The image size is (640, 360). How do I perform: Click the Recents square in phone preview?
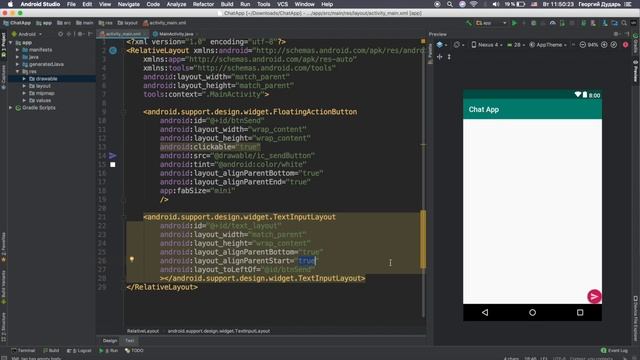[x=580, y=313]
